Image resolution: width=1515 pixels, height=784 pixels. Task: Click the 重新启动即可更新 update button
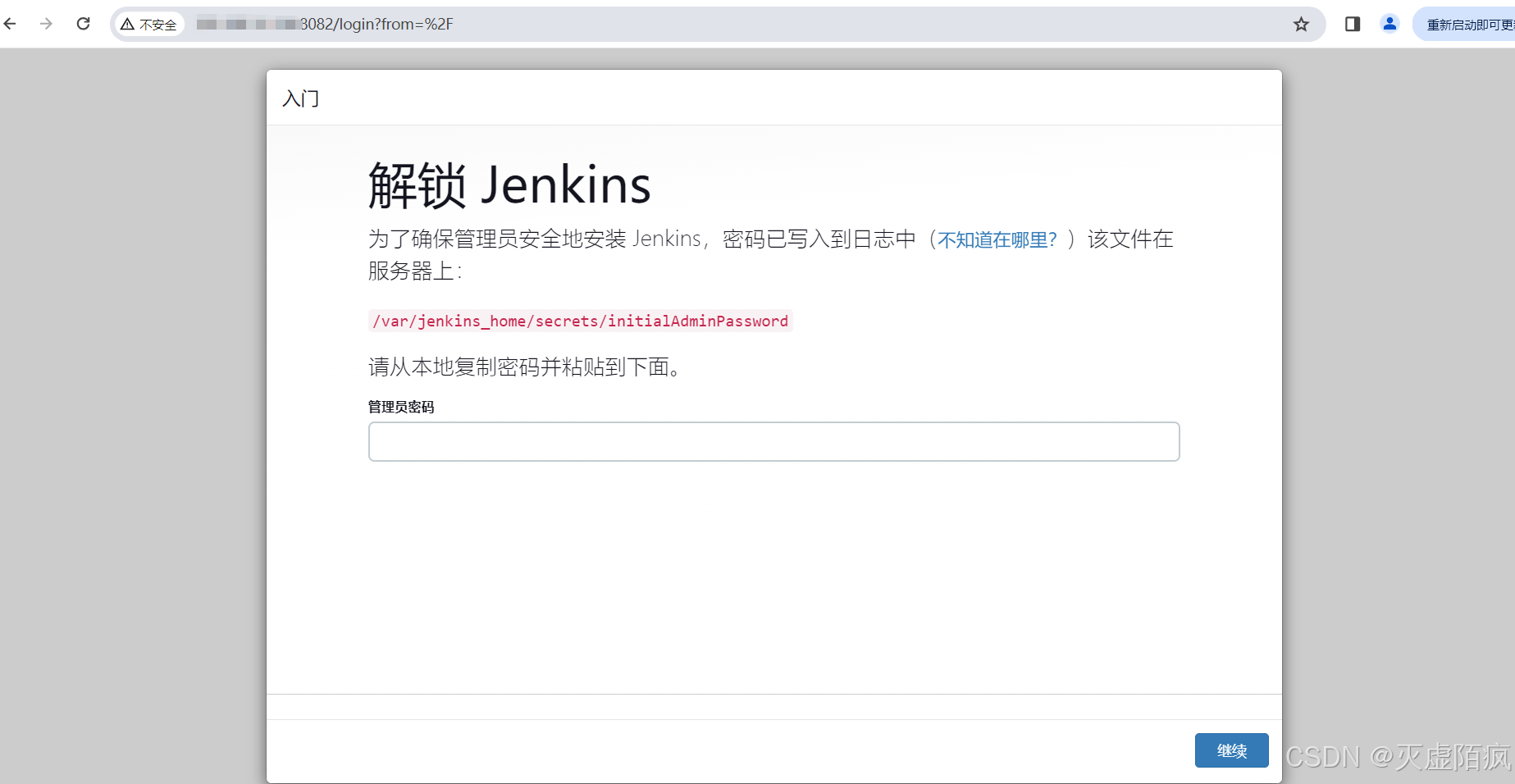coord(1464,25)
